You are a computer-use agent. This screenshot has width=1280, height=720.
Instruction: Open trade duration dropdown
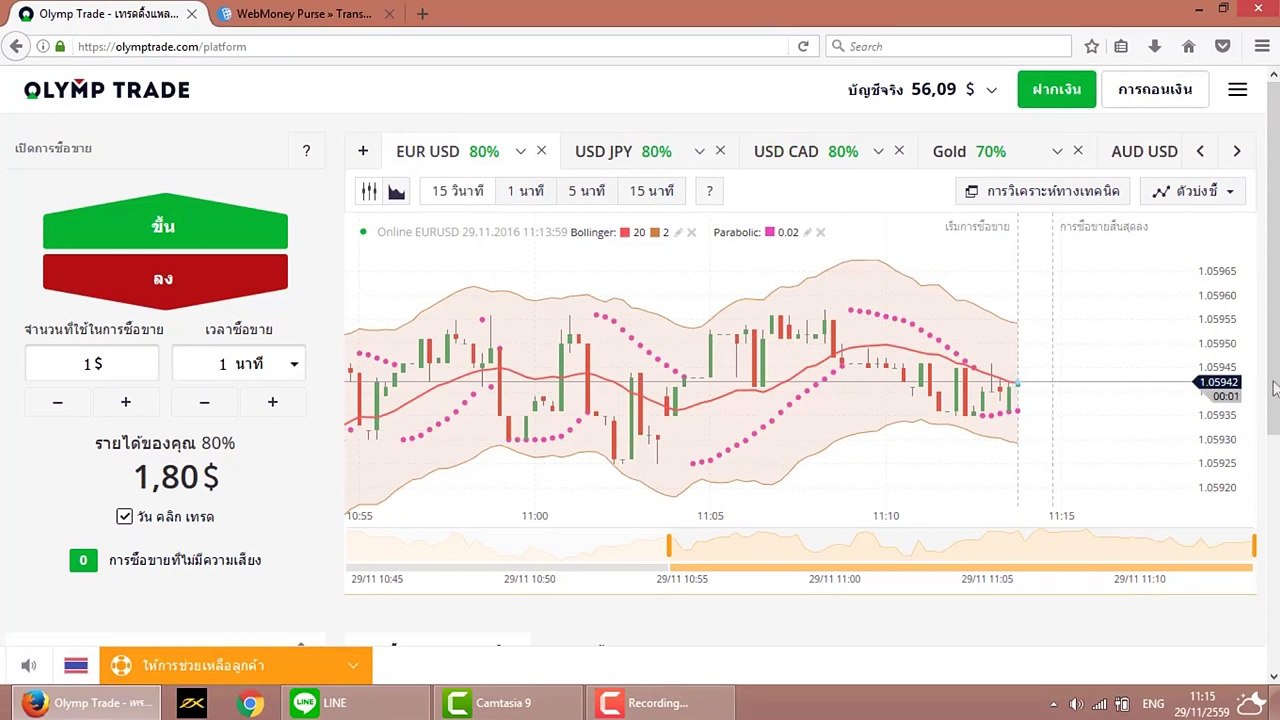(x=238, y=364)
